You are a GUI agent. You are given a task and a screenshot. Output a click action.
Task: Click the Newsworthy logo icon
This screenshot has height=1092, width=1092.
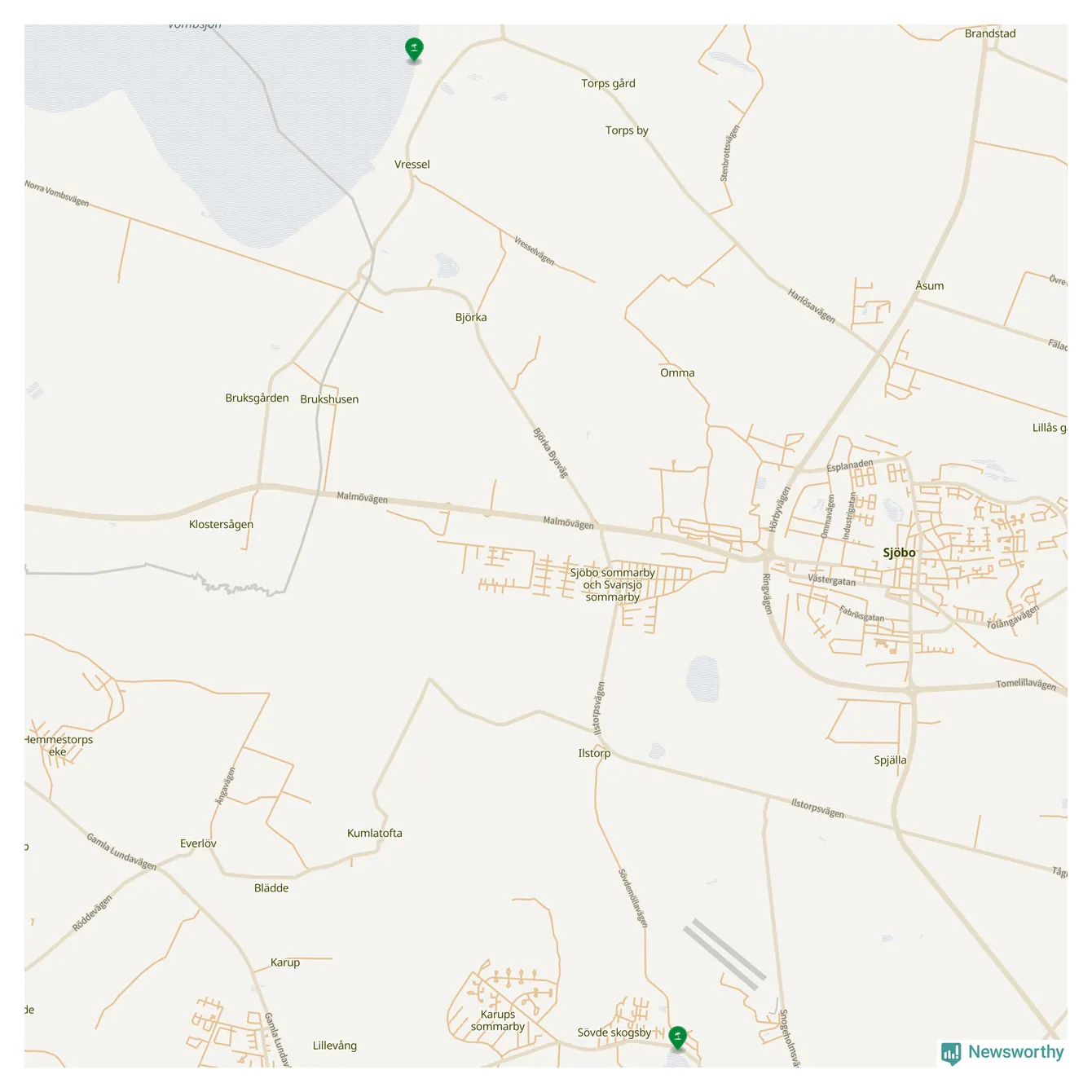pyautogui.click(x=950, y=1053)
